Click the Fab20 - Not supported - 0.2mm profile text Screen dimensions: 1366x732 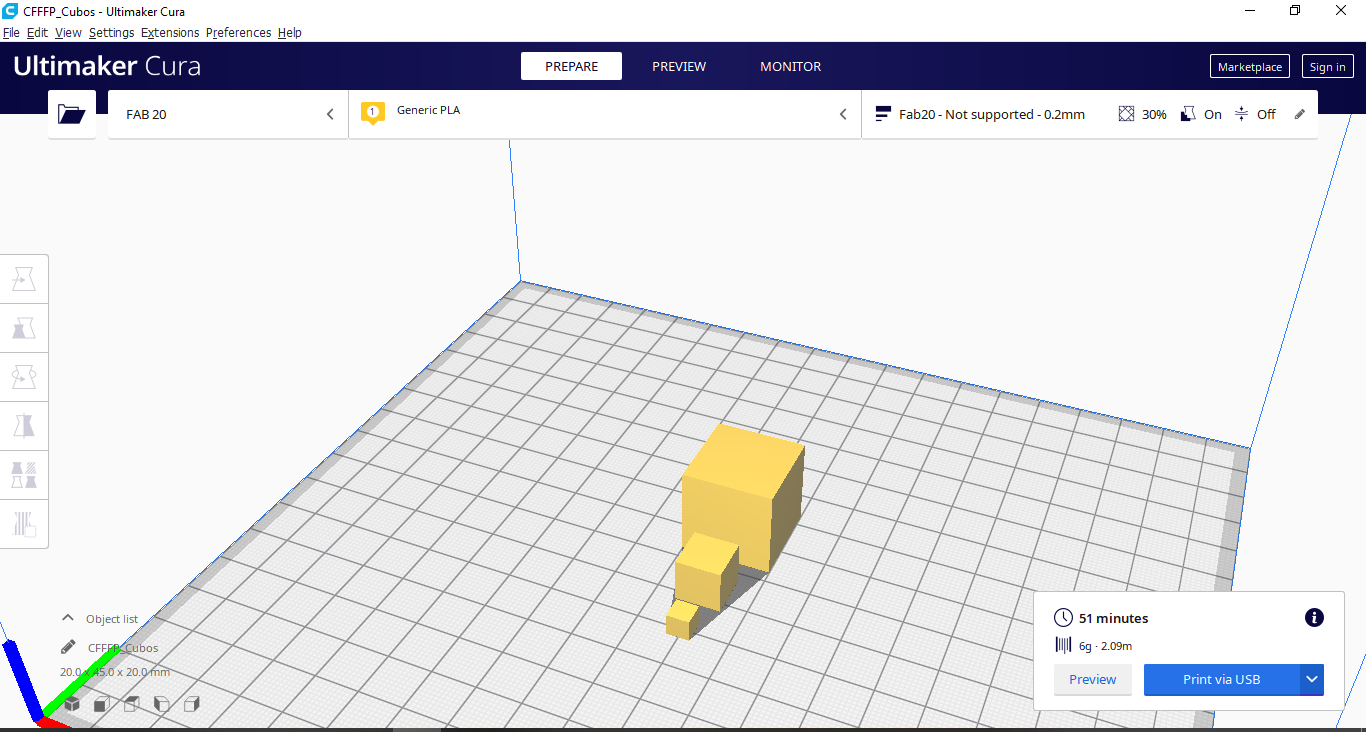click(x=992, y=114)
